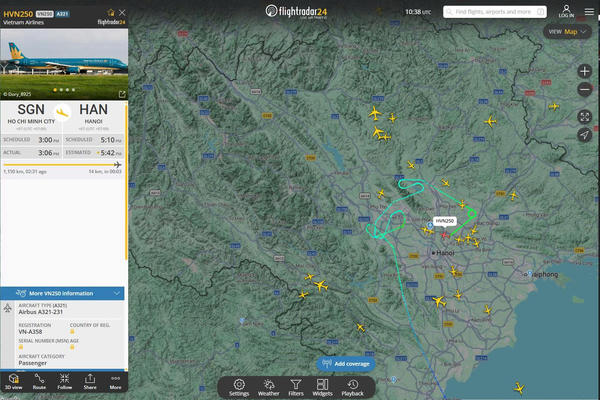This screenshot has height=400, width=600.
Task: Open 3D view of the flight
Action: (13, 382)
